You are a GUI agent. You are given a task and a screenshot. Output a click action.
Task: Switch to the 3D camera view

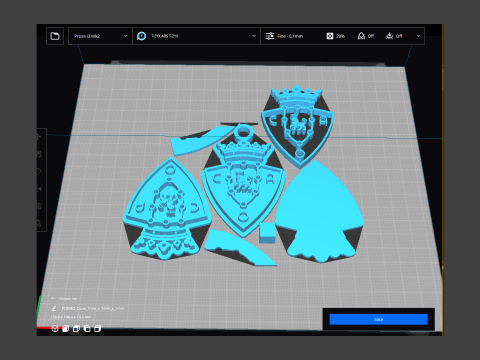click(x=55, y=329)
